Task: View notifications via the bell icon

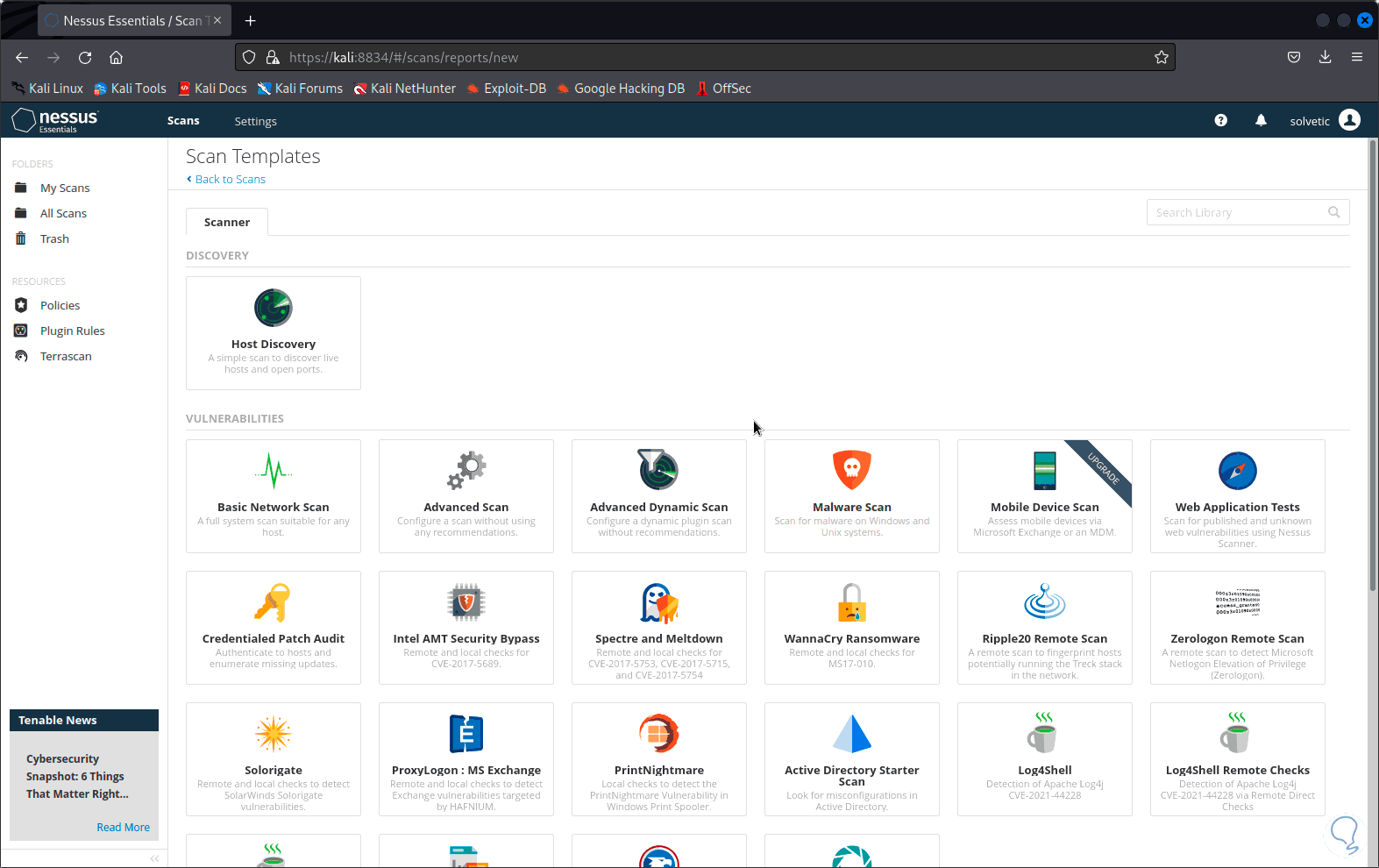Action: [x=1261, y=120]
